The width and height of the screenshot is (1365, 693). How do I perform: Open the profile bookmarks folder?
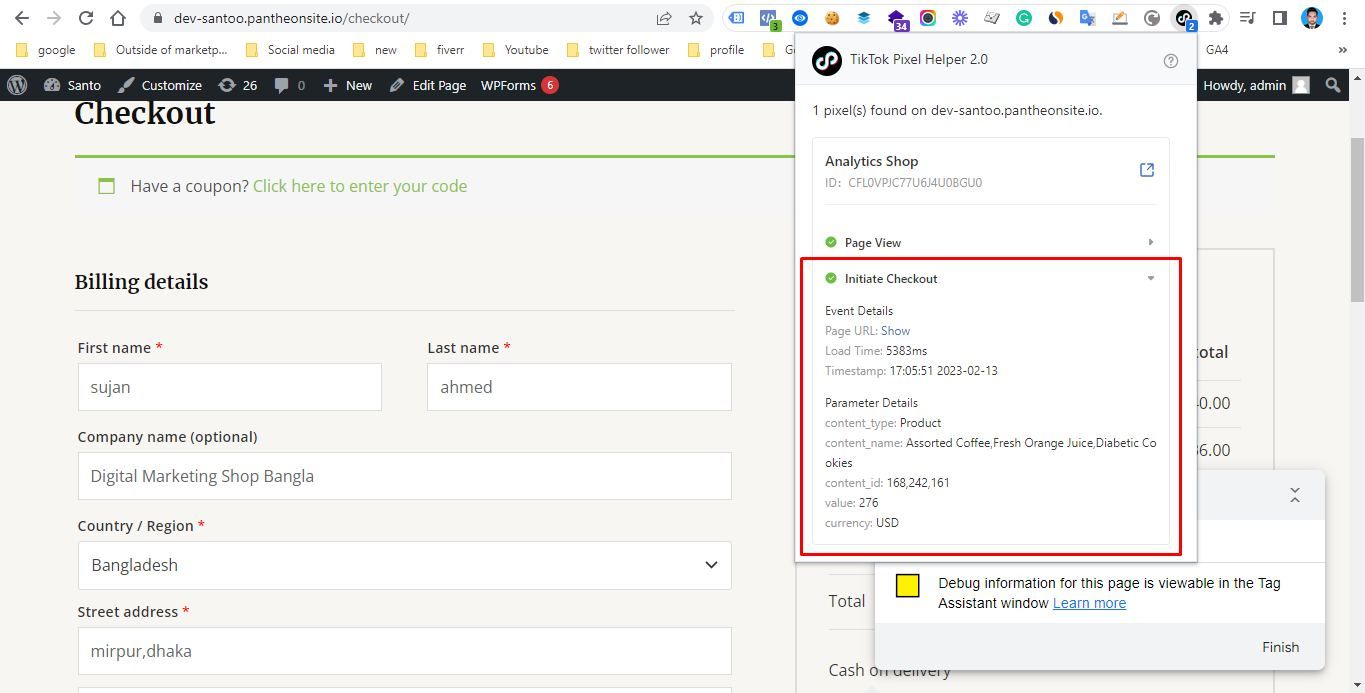[716, 49]
